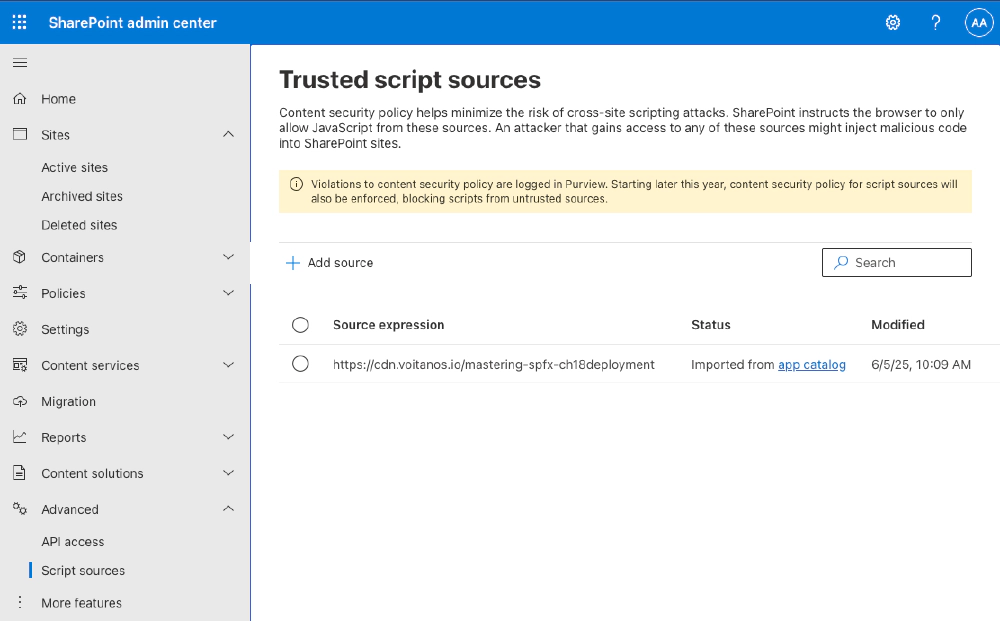Collapse navigation with hamburger icon

tap(20, 62)
